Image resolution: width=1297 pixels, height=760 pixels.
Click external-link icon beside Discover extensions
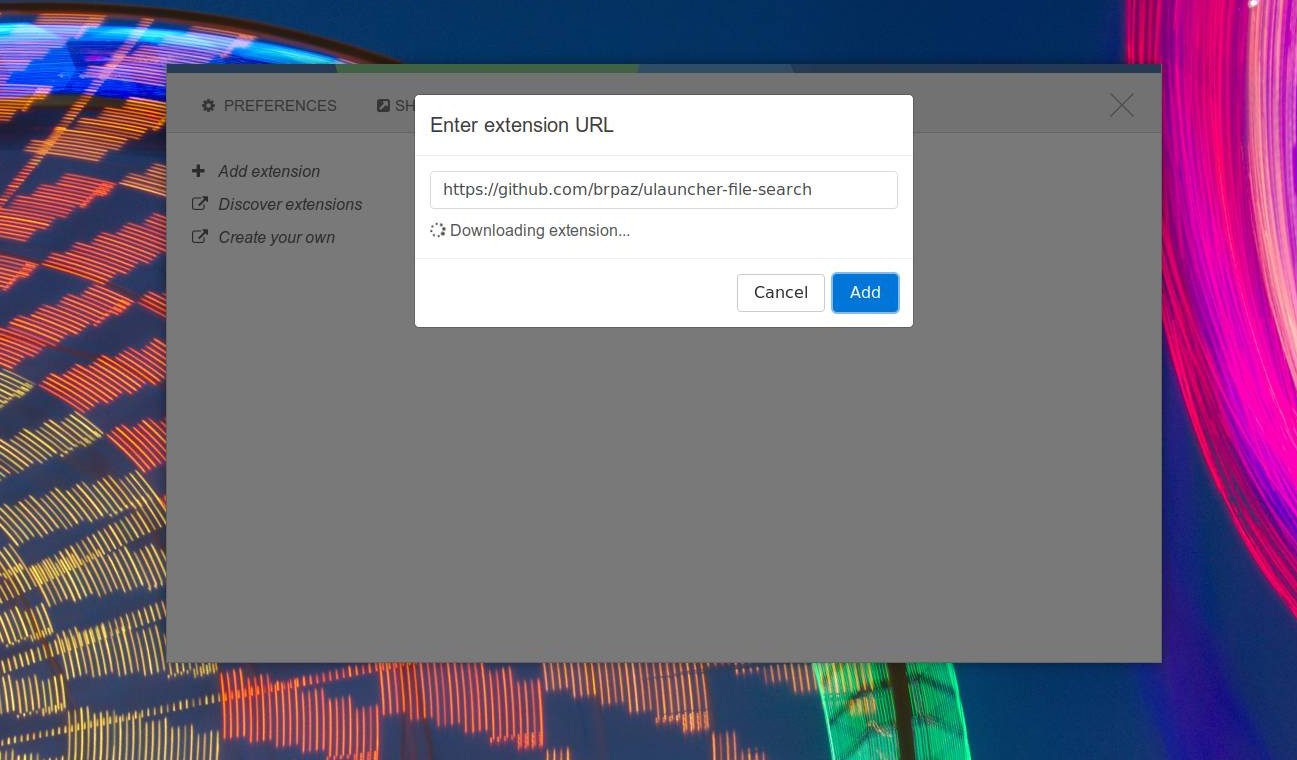point(199,204)
